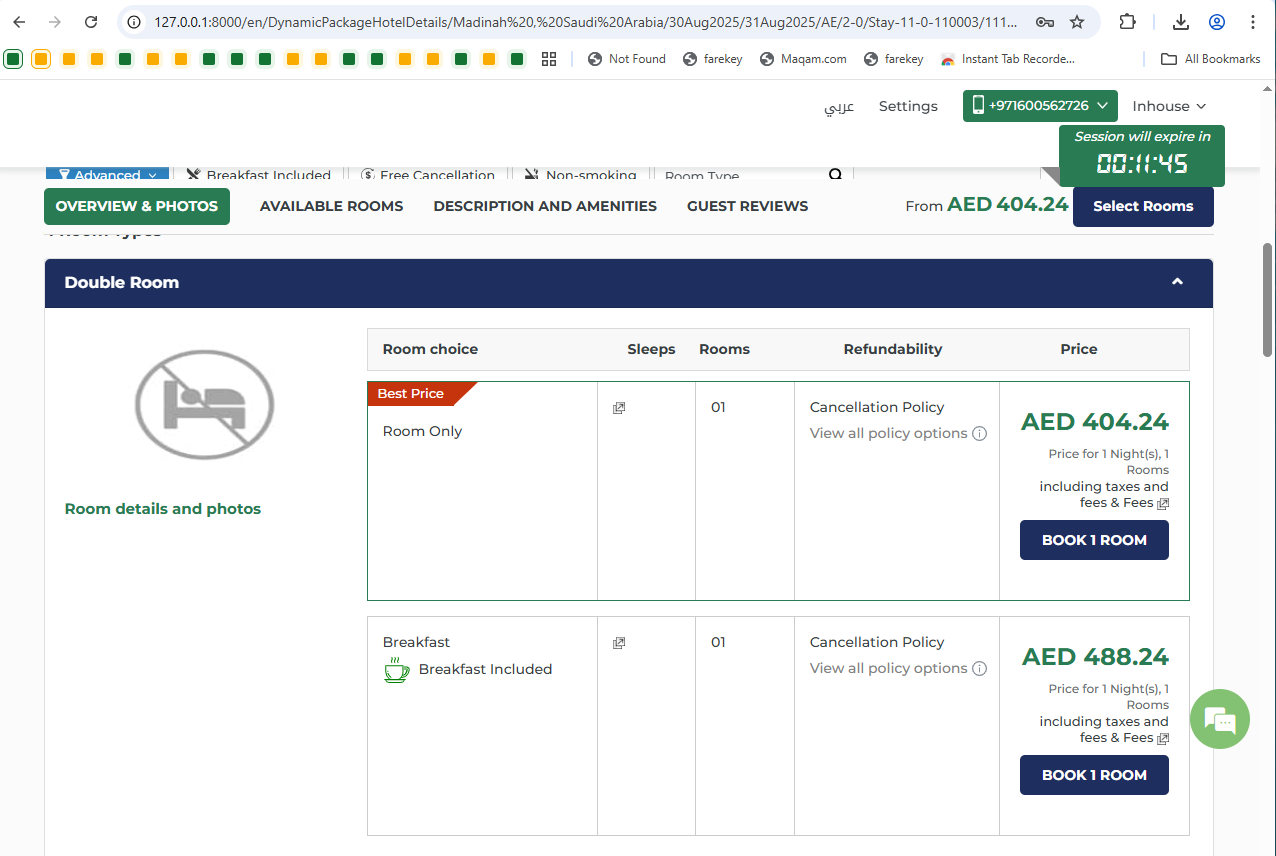The height and width of the screenshot is (856, 1276).
Task: Open sleeps details icon for Room Only
Action: point(619,408)
